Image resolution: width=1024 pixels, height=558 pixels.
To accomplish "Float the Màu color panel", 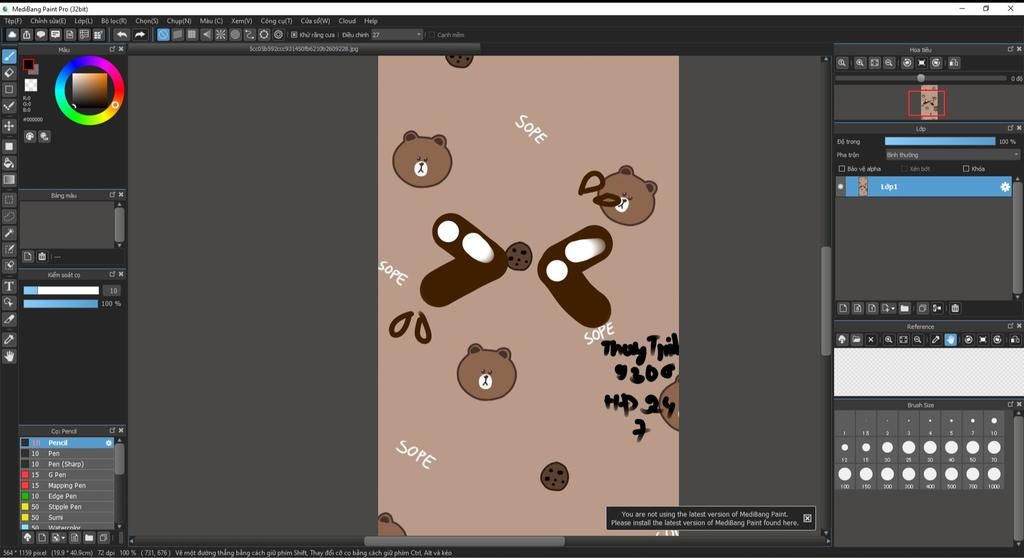I will click(112, 49).
